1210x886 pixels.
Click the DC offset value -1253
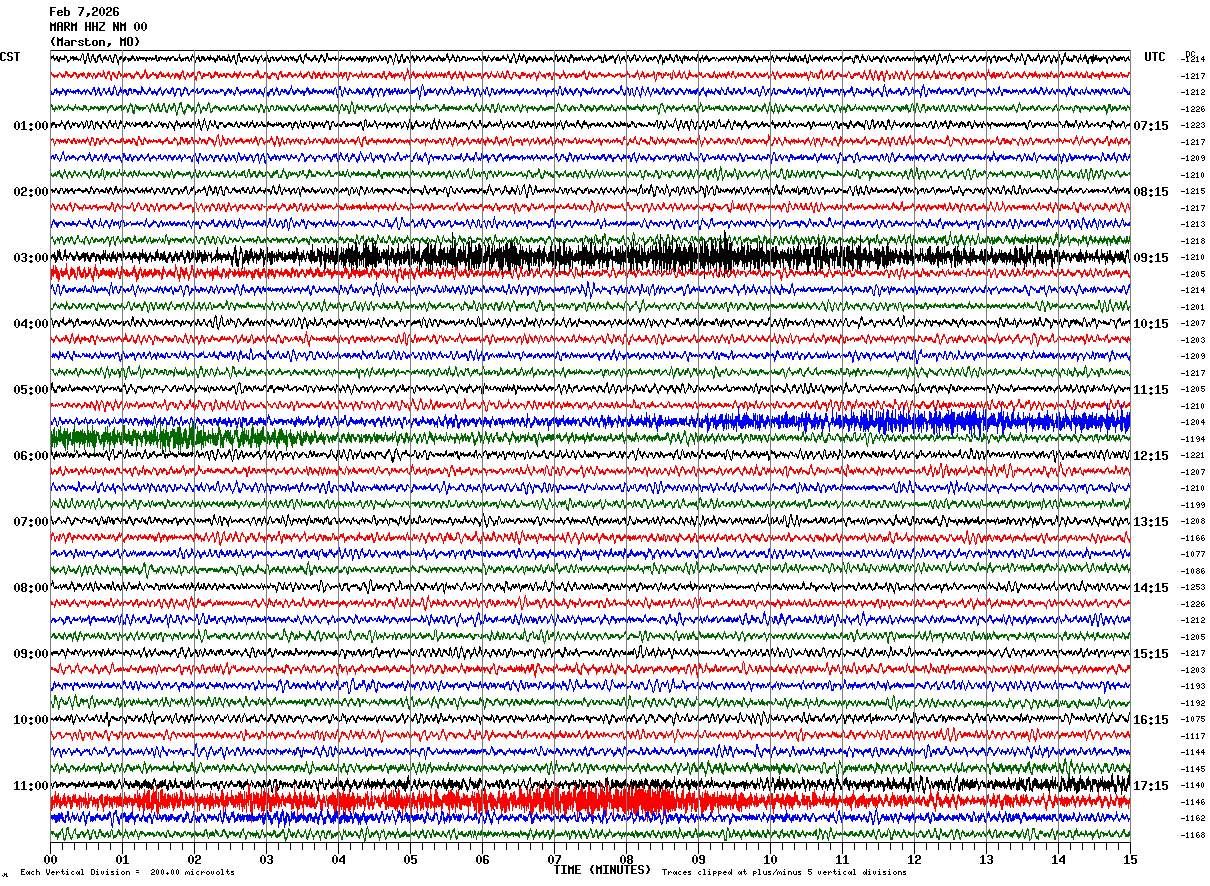click(x=1193, y=588)
